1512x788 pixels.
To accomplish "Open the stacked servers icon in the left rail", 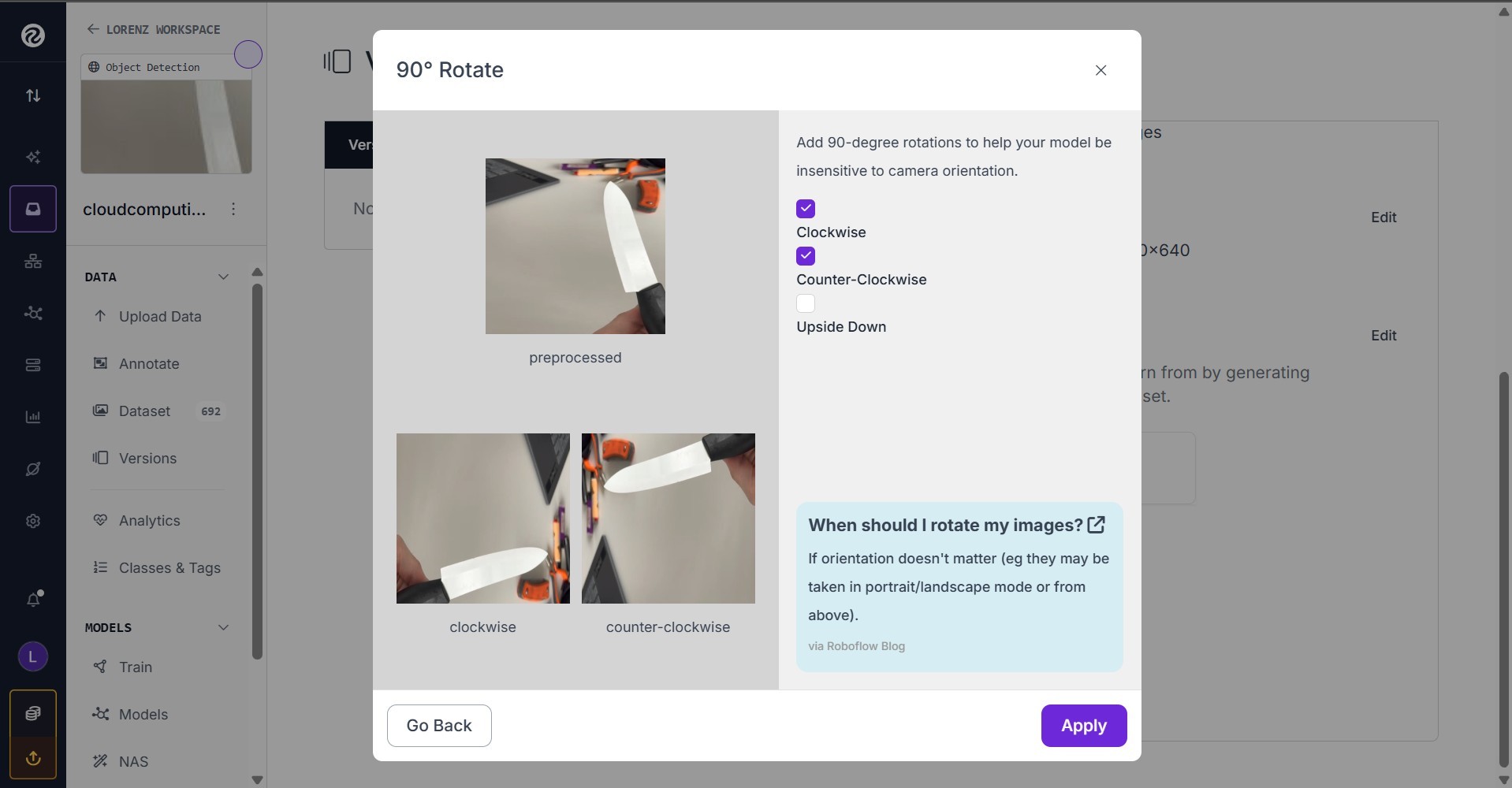I will (33, 365).
